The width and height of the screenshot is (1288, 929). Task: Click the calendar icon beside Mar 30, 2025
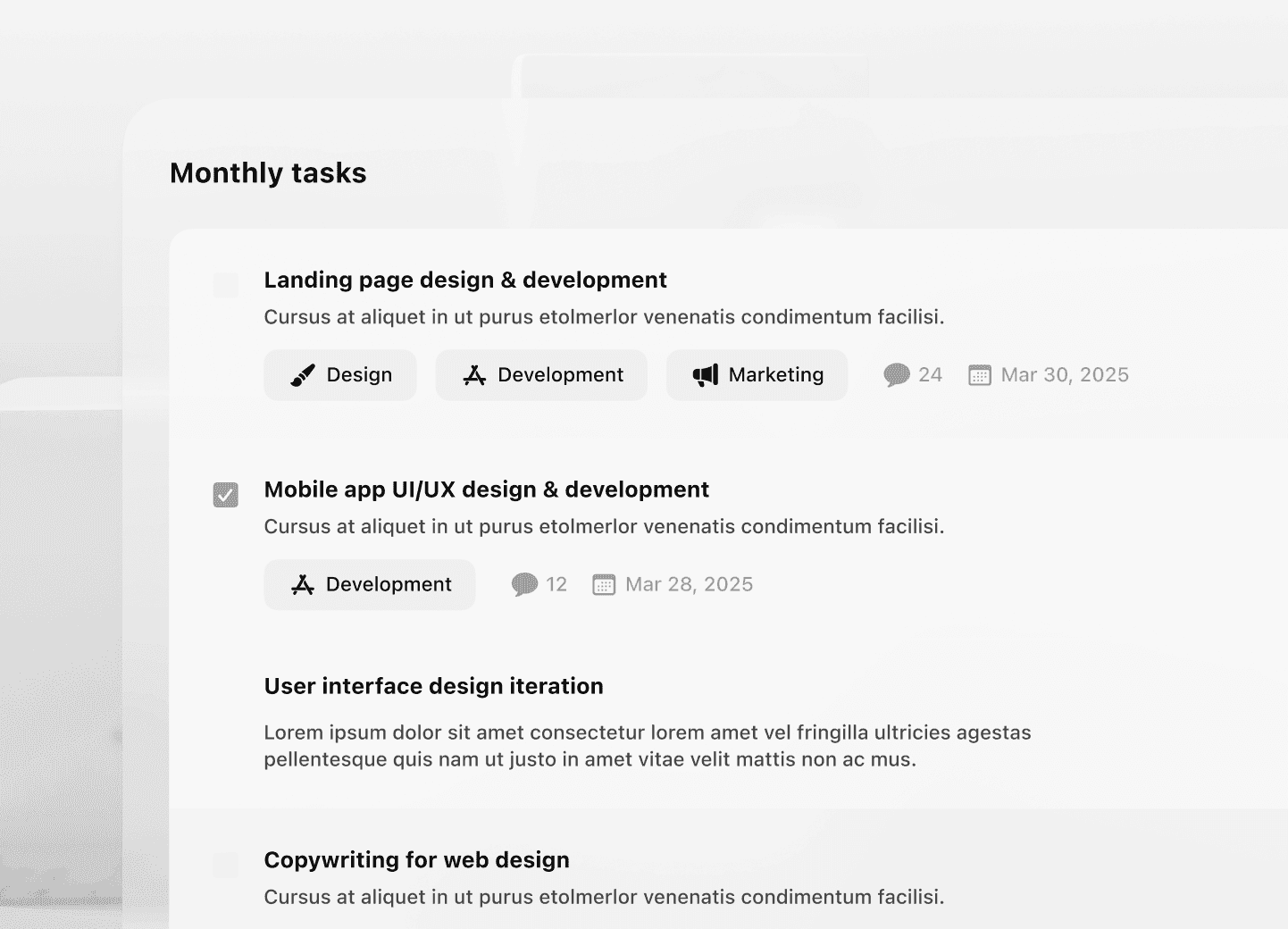coord(980,375)
